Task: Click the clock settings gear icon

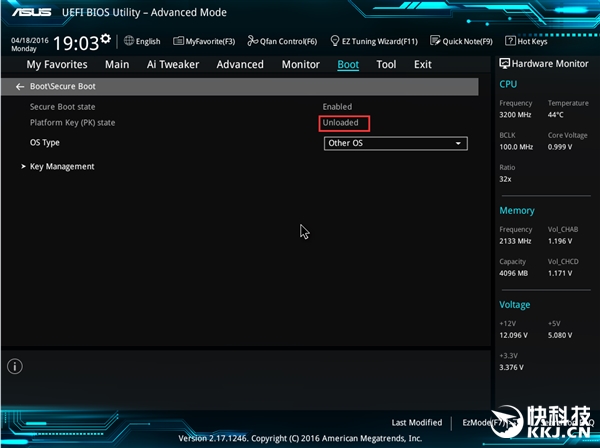Action: [x=106, y=38]
